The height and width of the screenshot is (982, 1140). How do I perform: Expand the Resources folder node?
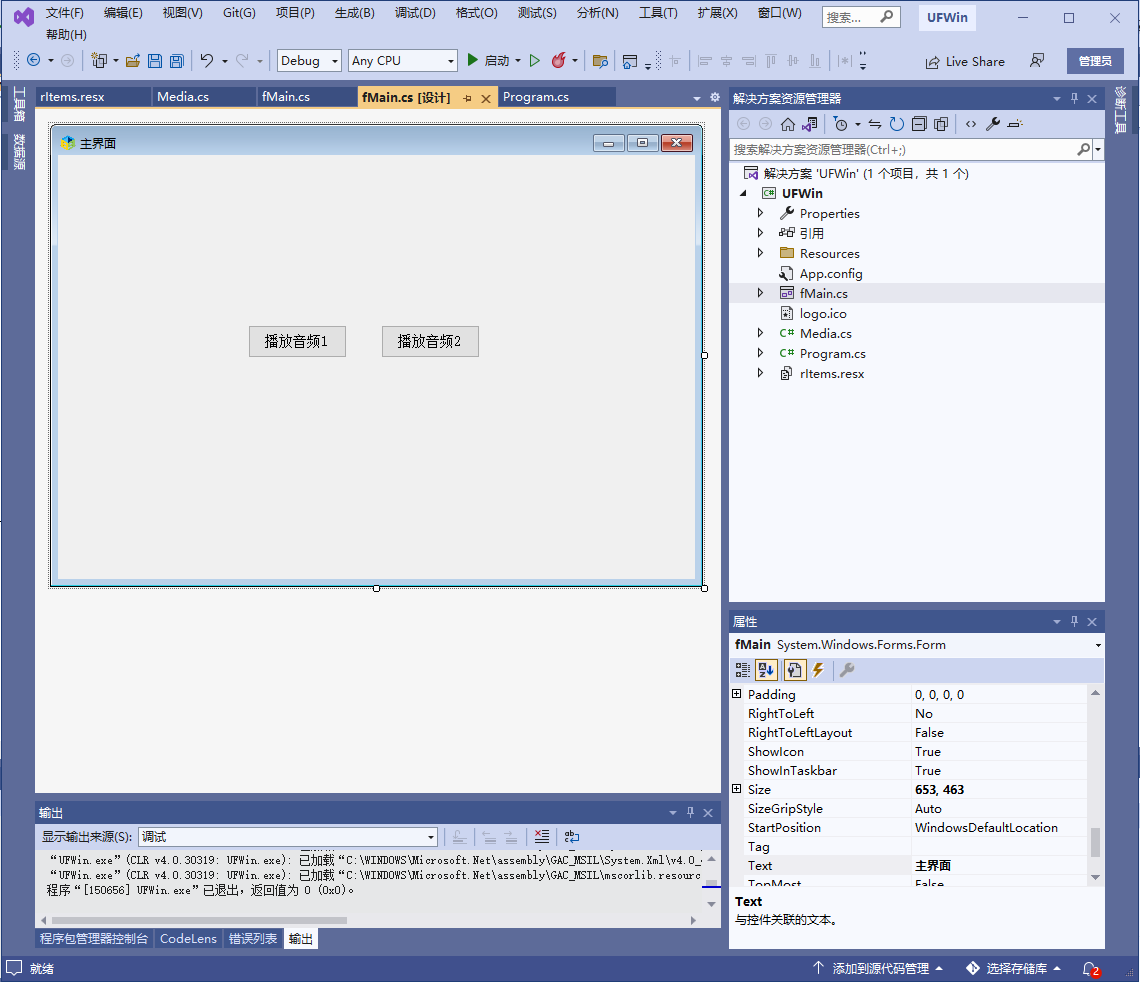760,253
